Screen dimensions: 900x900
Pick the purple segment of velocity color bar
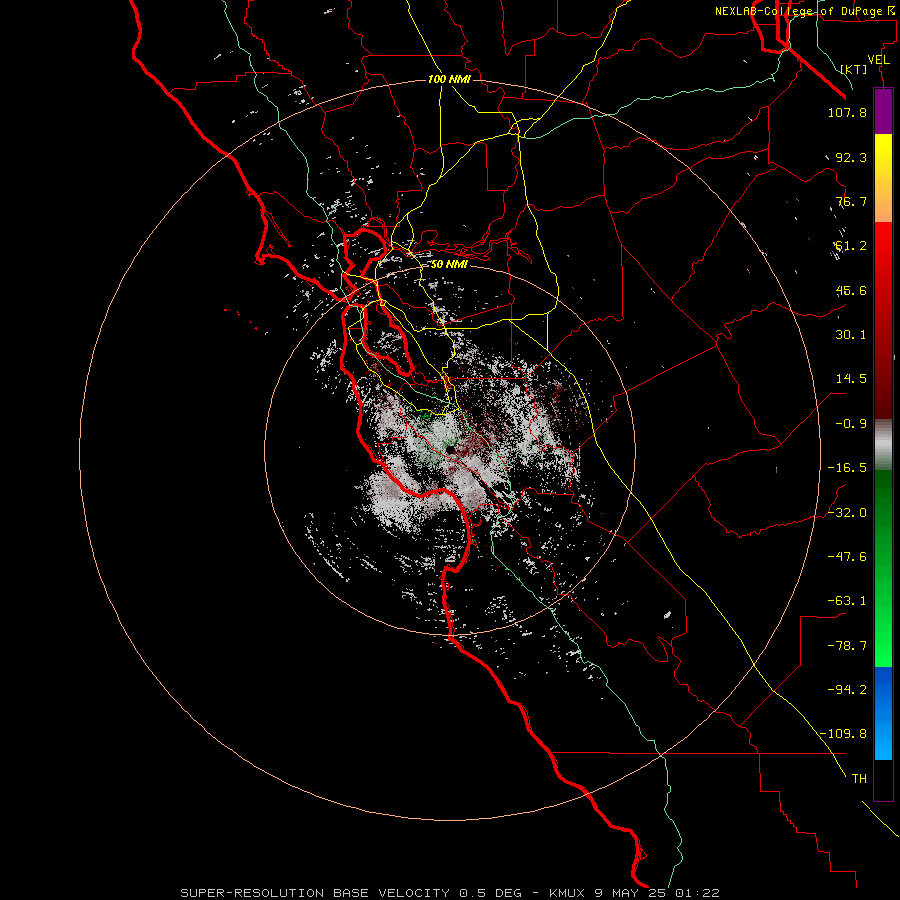tap(883, 111)
